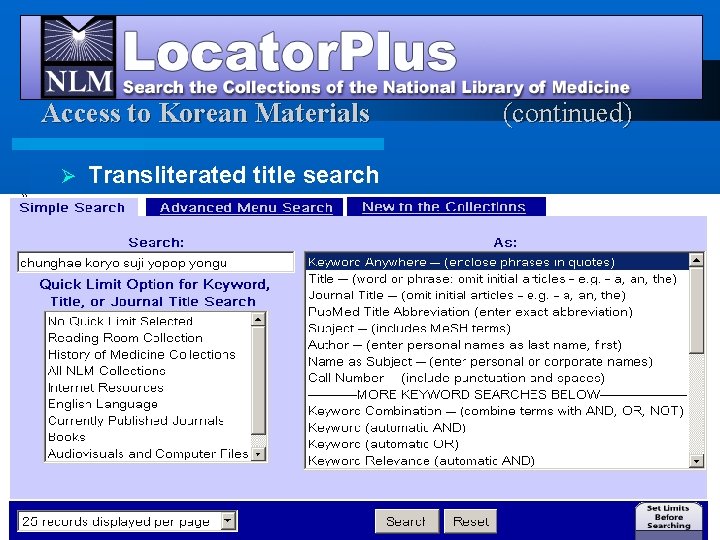
Task: Click the NLM logo icon
Action: (x=79, y=57)
